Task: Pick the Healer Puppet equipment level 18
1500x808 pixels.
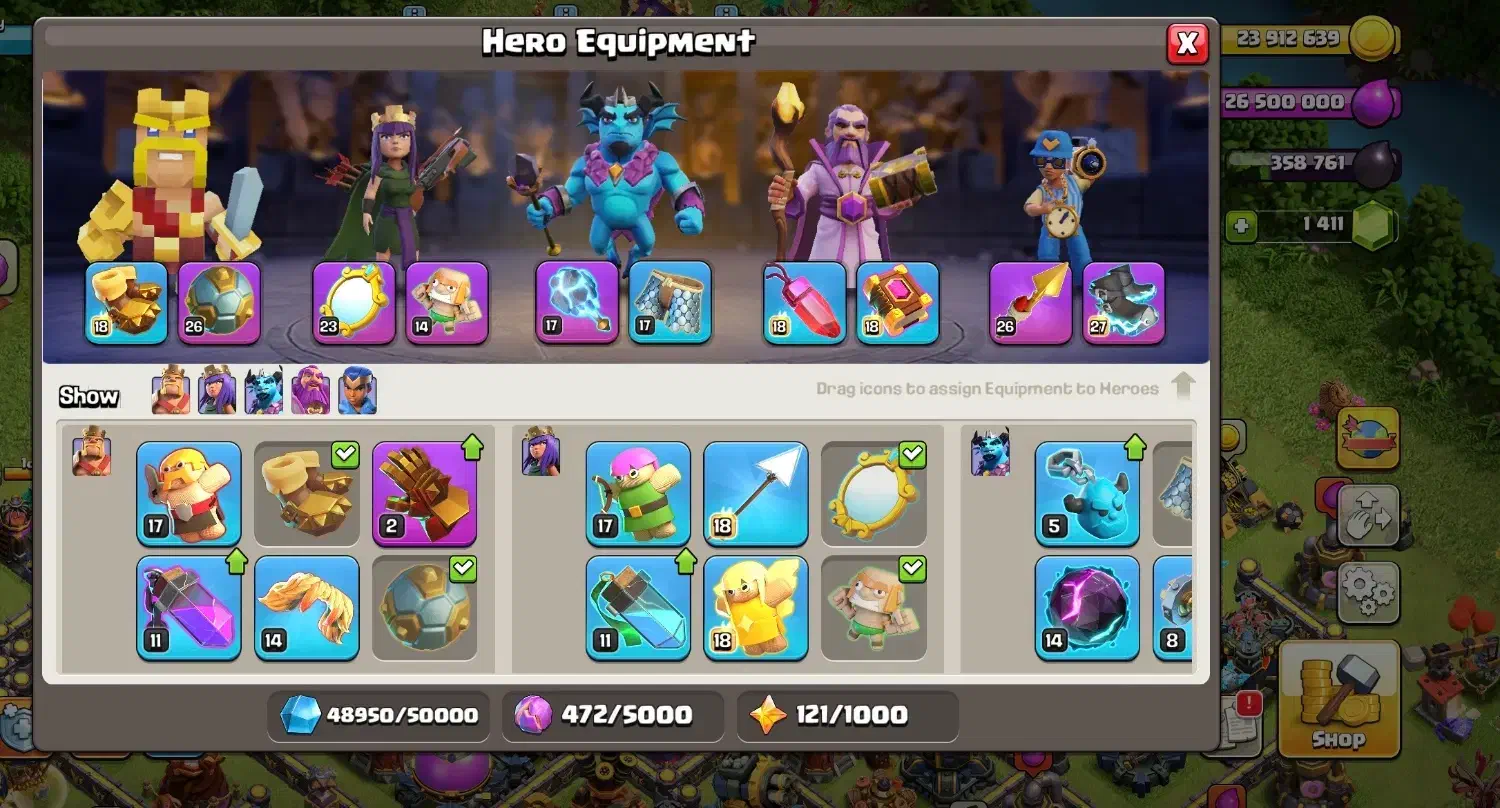Action: pos(755,608)
